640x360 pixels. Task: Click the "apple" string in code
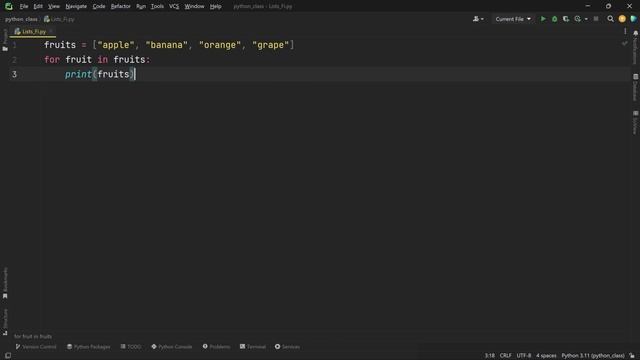coord(116,45)
